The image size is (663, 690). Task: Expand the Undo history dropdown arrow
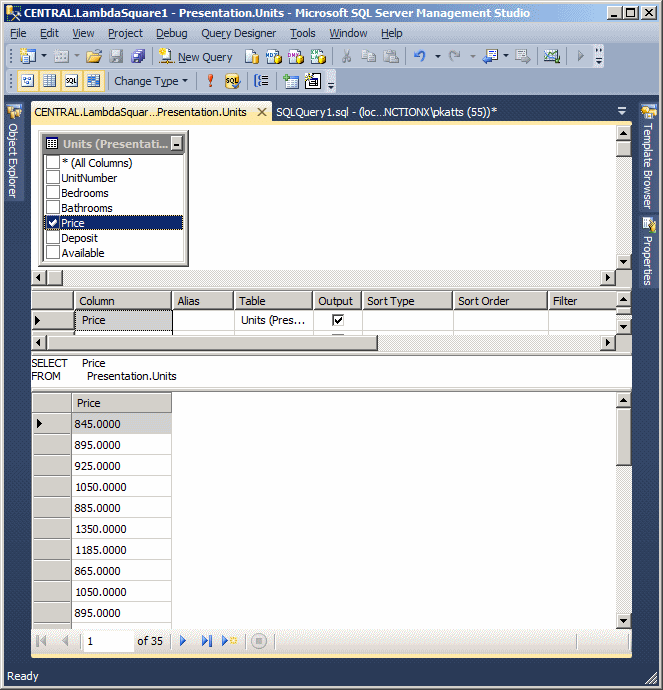[x=437, y=56]
